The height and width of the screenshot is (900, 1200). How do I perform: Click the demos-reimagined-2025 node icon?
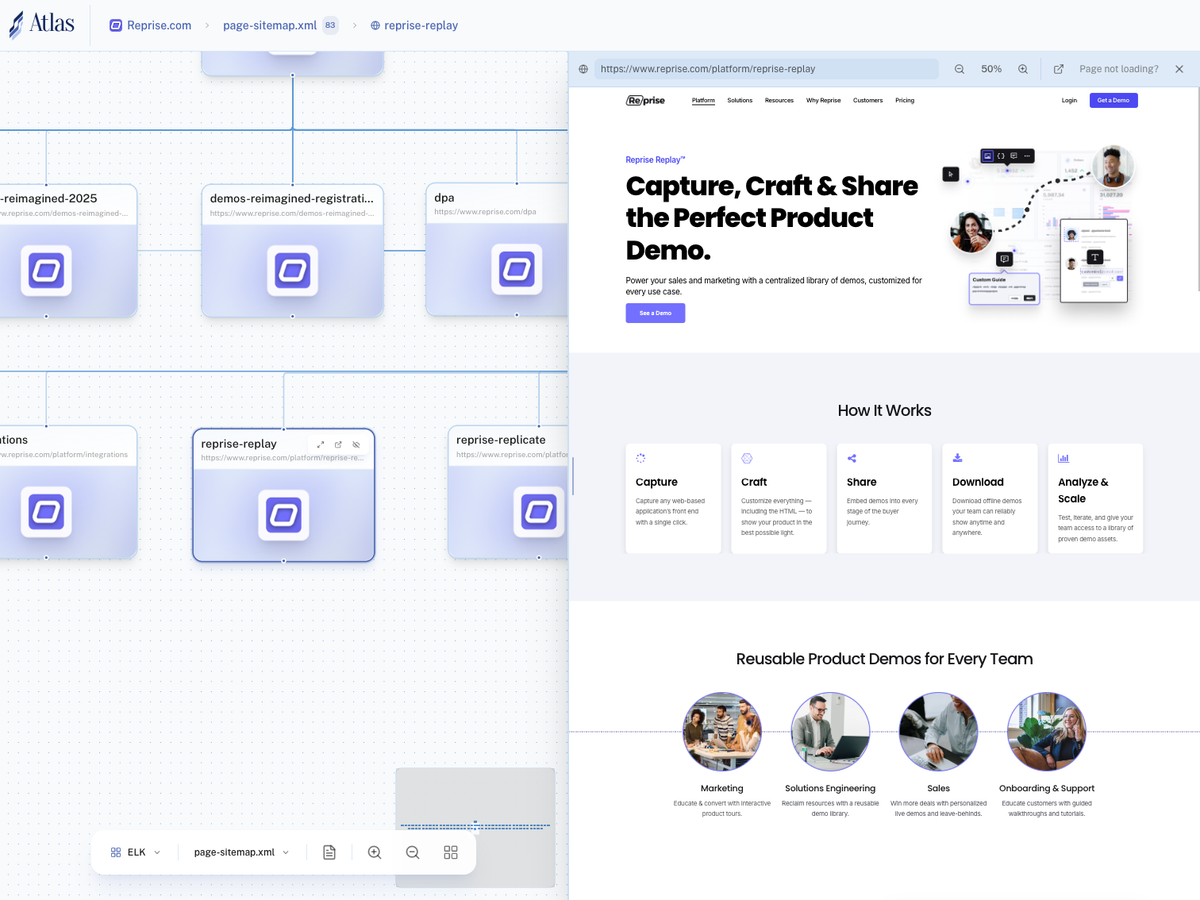tap(46, 270)
